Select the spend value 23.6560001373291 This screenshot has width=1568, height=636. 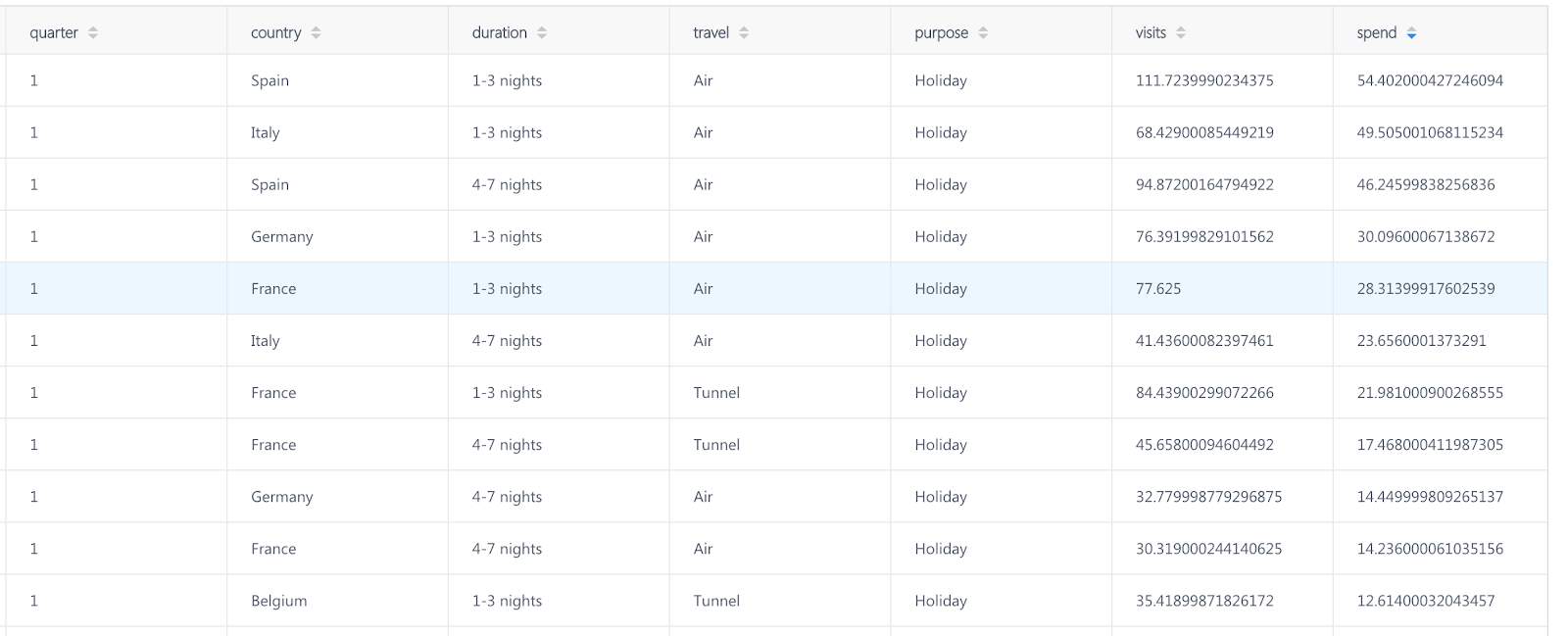(x=1421, y=341)
